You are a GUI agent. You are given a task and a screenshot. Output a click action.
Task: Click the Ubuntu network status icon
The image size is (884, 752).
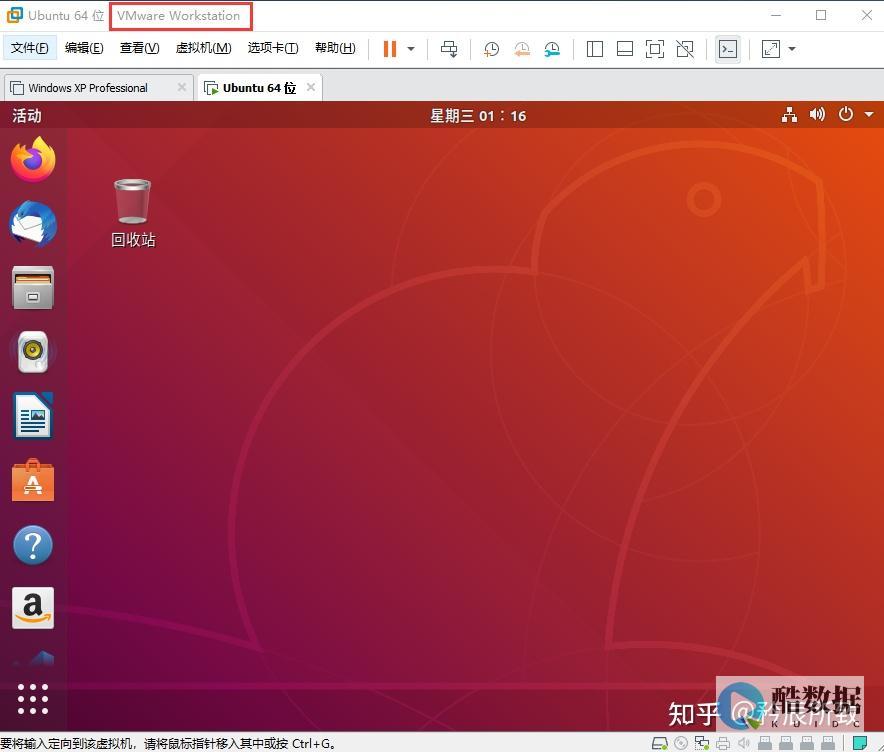tap(789, 115)
